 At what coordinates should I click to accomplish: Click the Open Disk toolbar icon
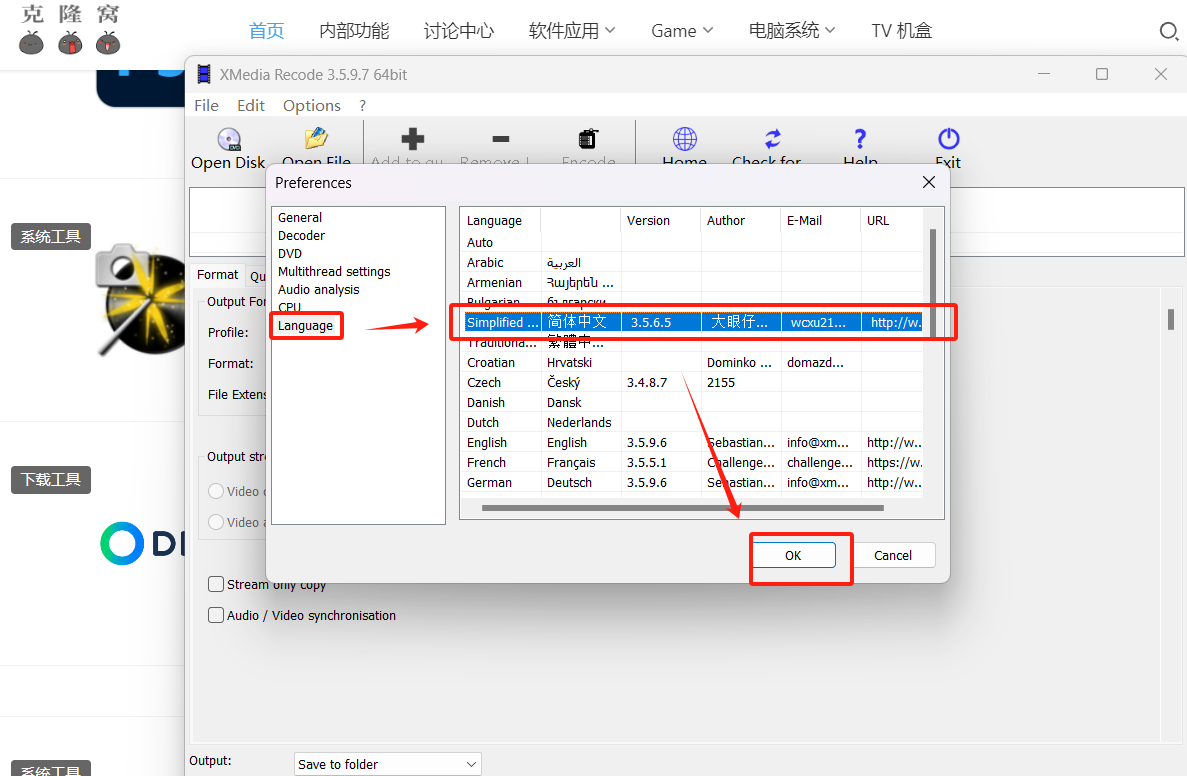point(229,139)
